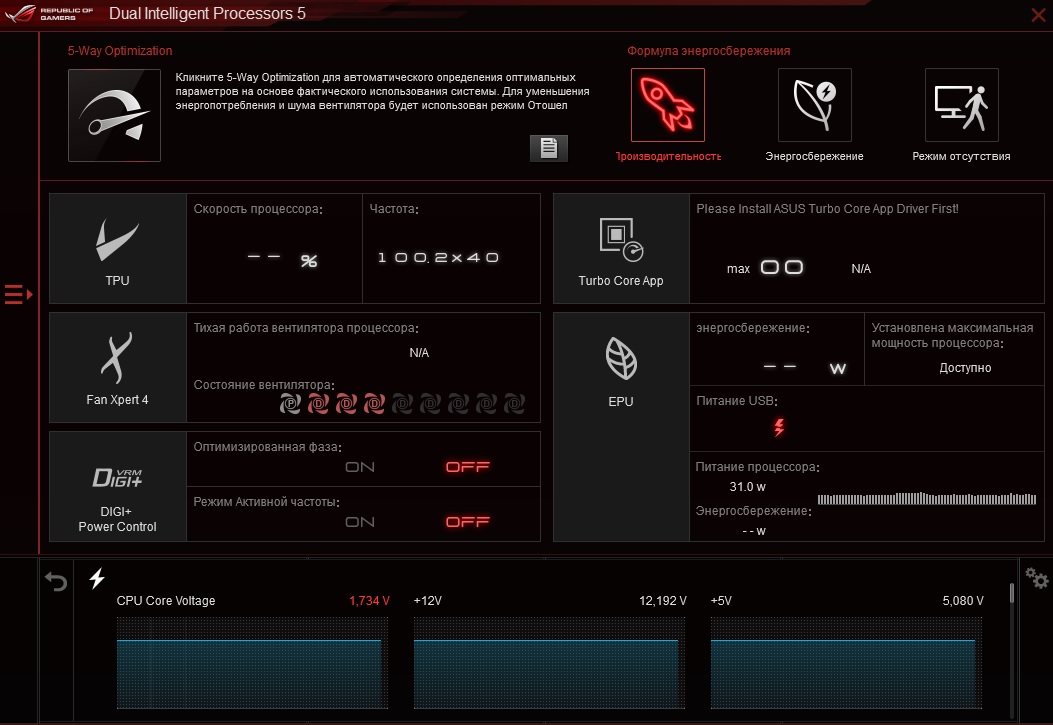This screenshot has width=1053, height=725.
Task: Click the Производительность label
Action: pyautogui.click(x=668, y=156)
